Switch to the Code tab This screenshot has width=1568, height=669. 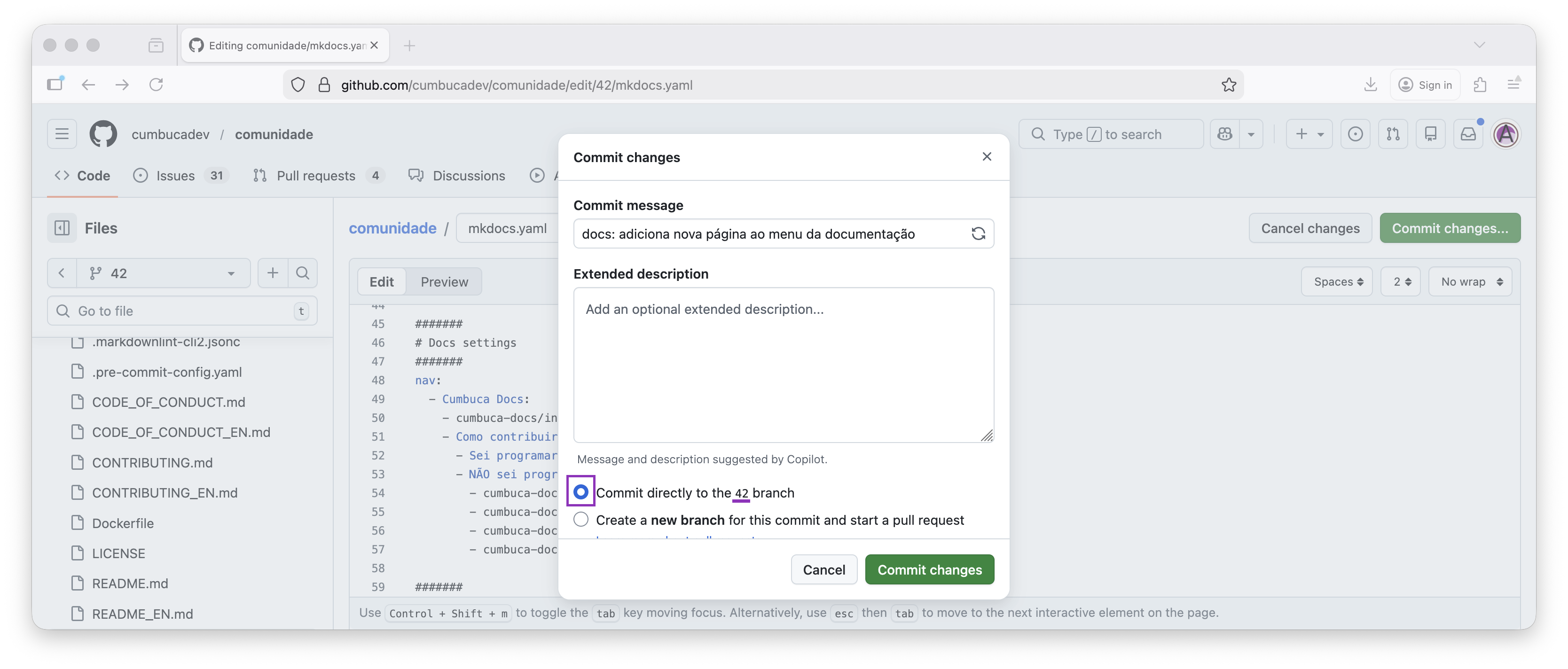coord(82,176)
